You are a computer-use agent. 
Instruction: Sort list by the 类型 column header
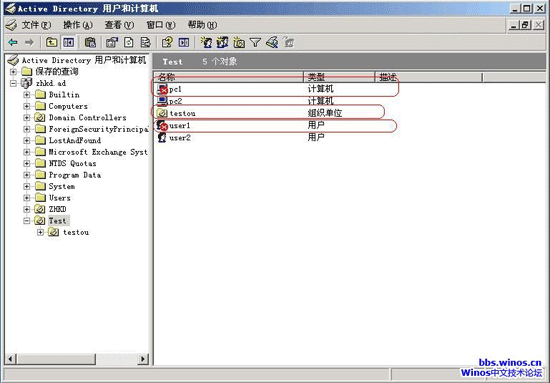[x=339, y=77]
